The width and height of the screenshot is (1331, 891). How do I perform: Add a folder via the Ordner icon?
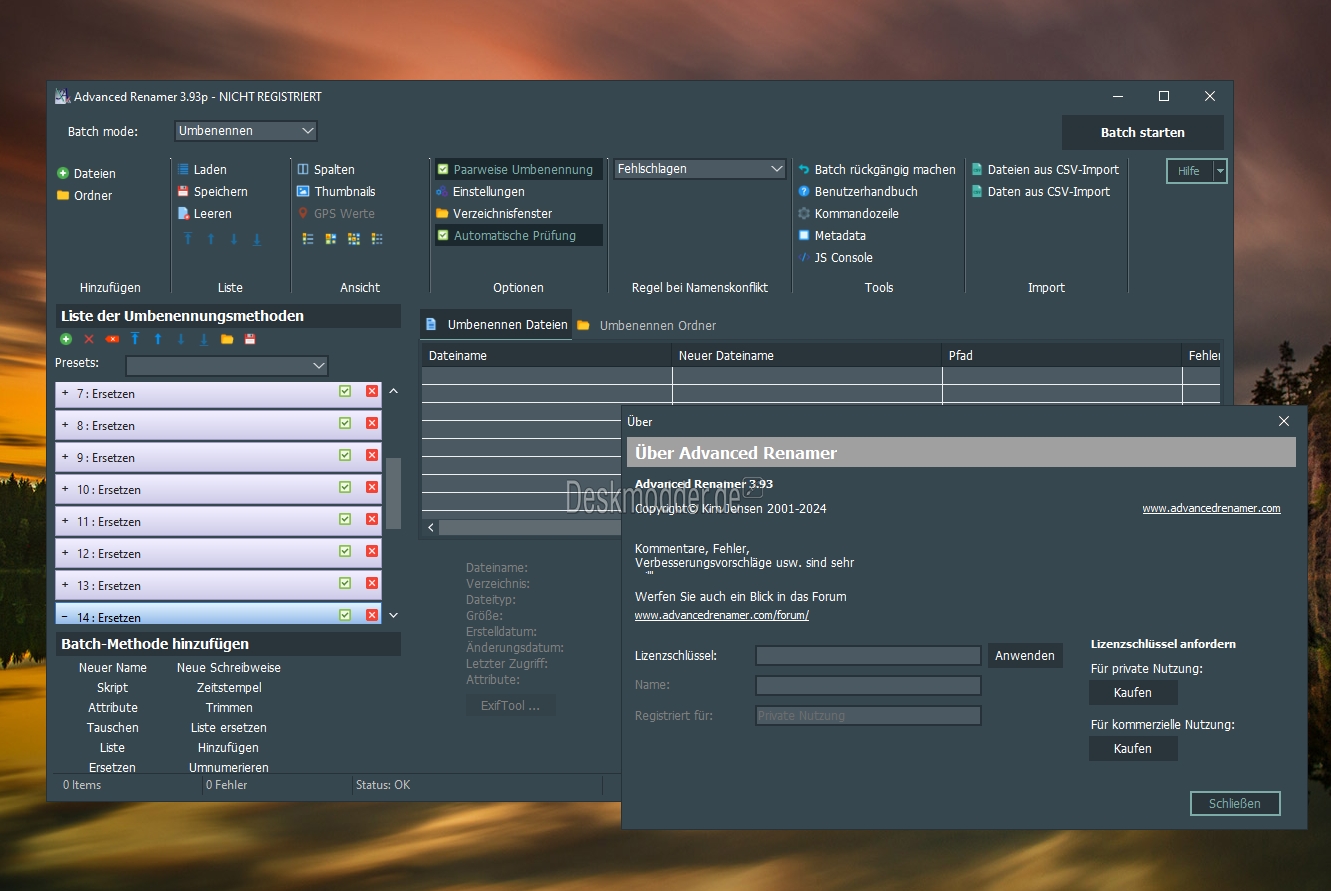tap(63, 195)
